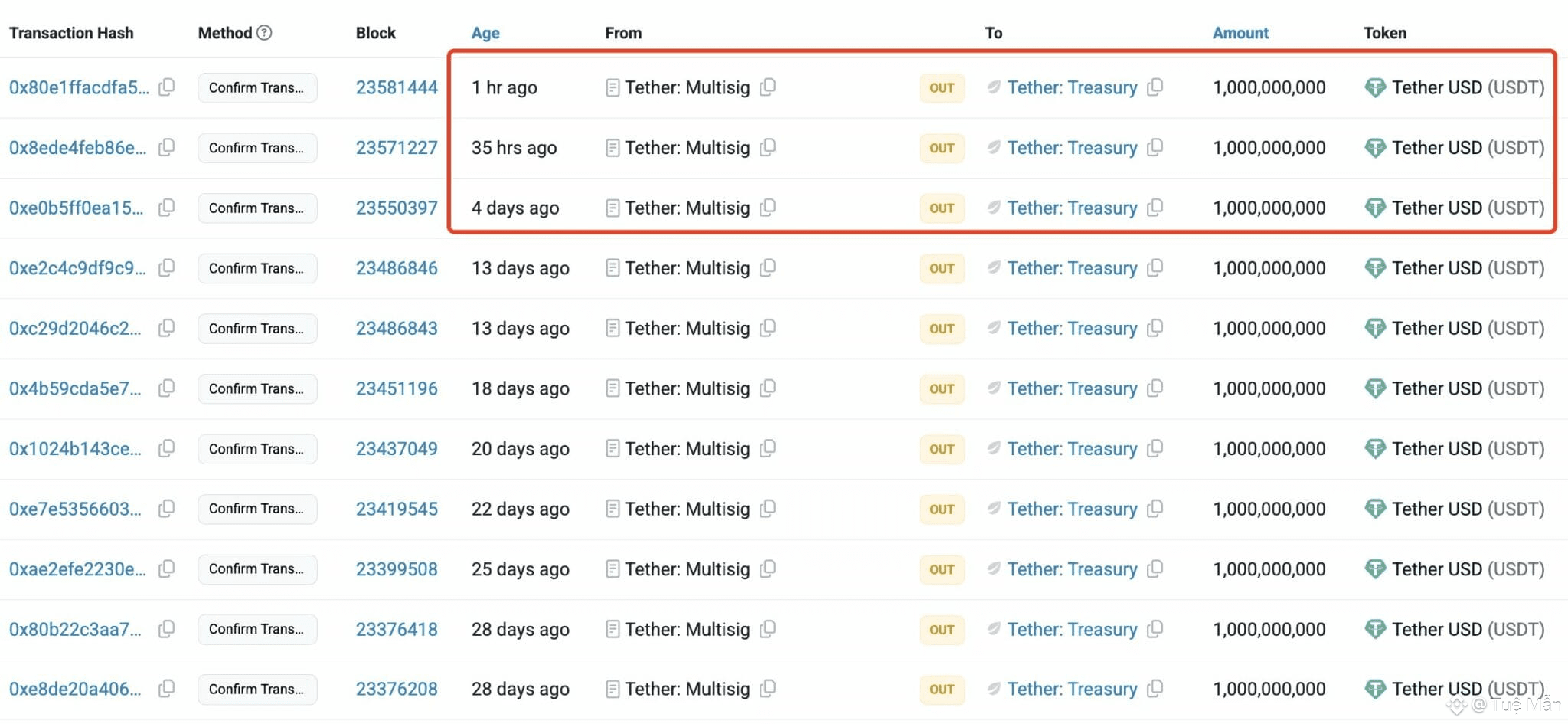The image size is (1568, 724).
Task: Open transaction 0x8ede4feb86e
Action: (x=77, y=147)
